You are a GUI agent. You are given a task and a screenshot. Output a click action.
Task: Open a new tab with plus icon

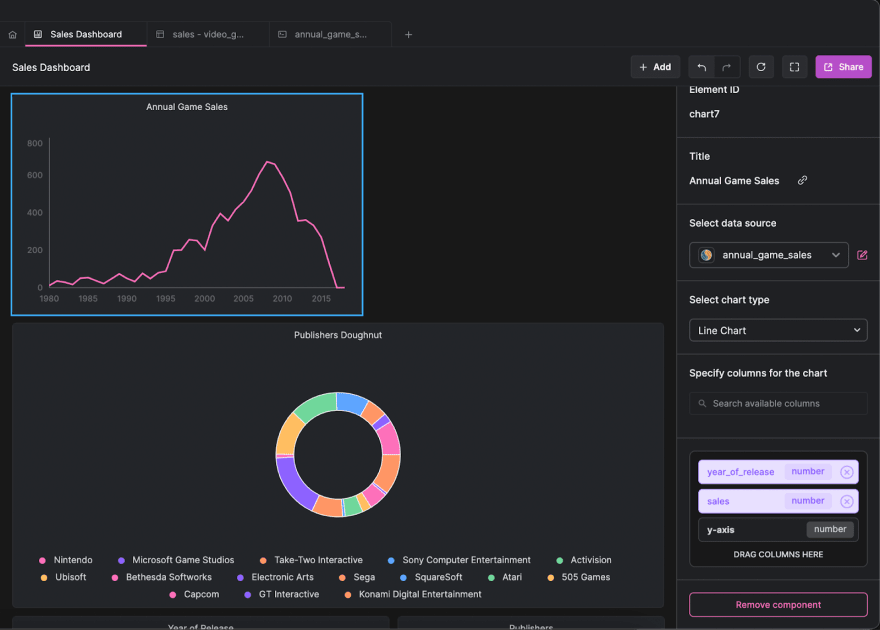tap(409, 35)
